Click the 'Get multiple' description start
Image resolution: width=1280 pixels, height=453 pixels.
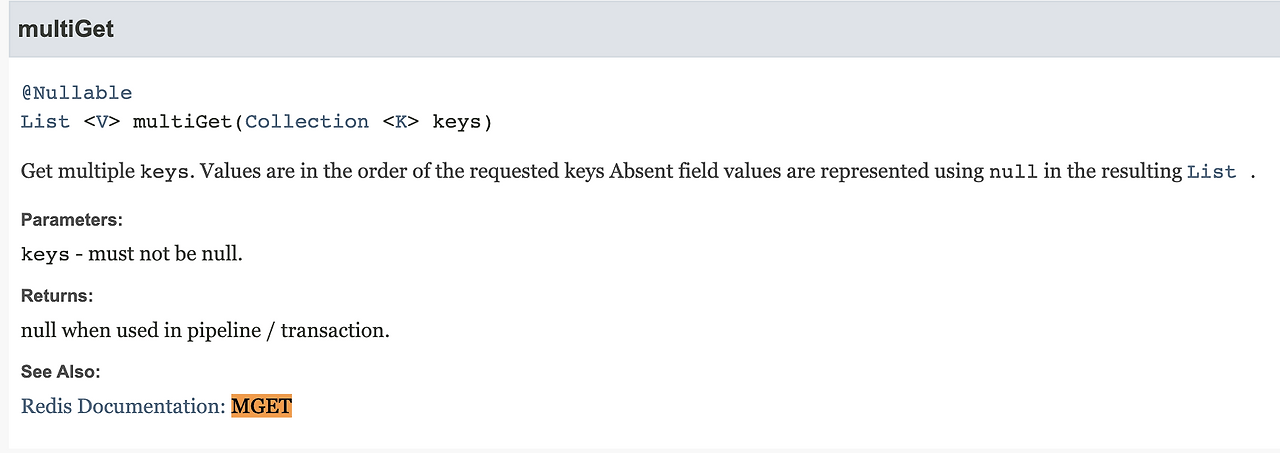pyautogui.click(x=78, y=172)
